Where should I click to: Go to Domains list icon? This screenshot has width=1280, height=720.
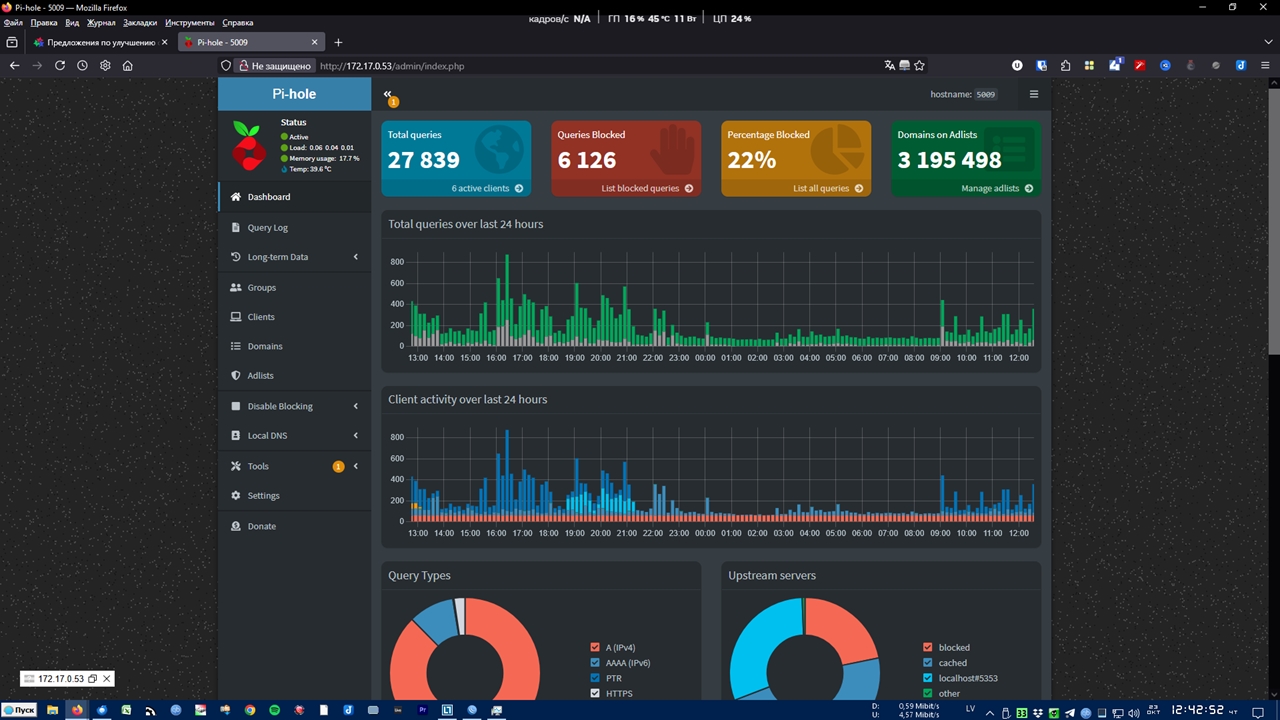[236, 346]
